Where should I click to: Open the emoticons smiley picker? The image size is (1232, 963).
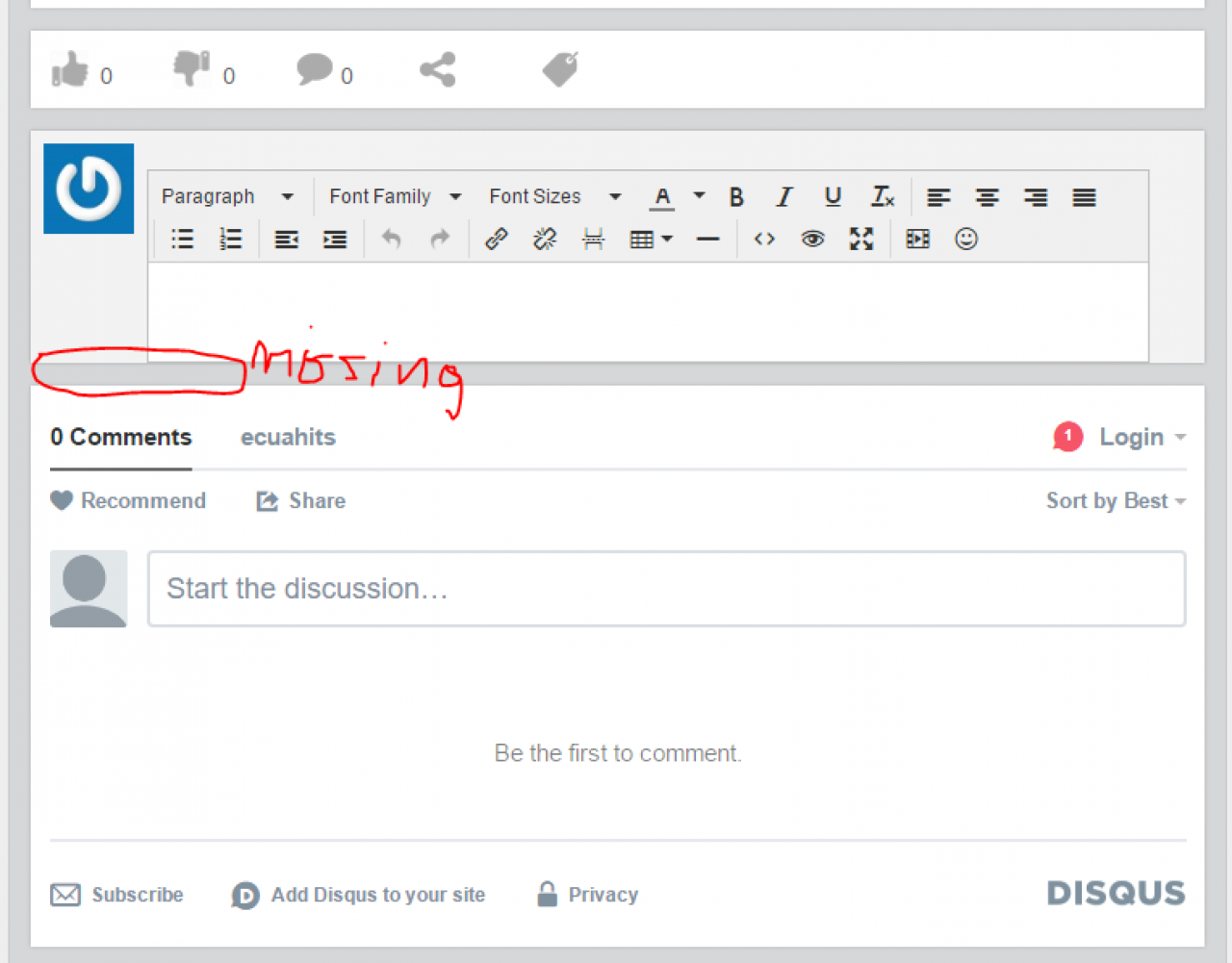coord(966,239)
